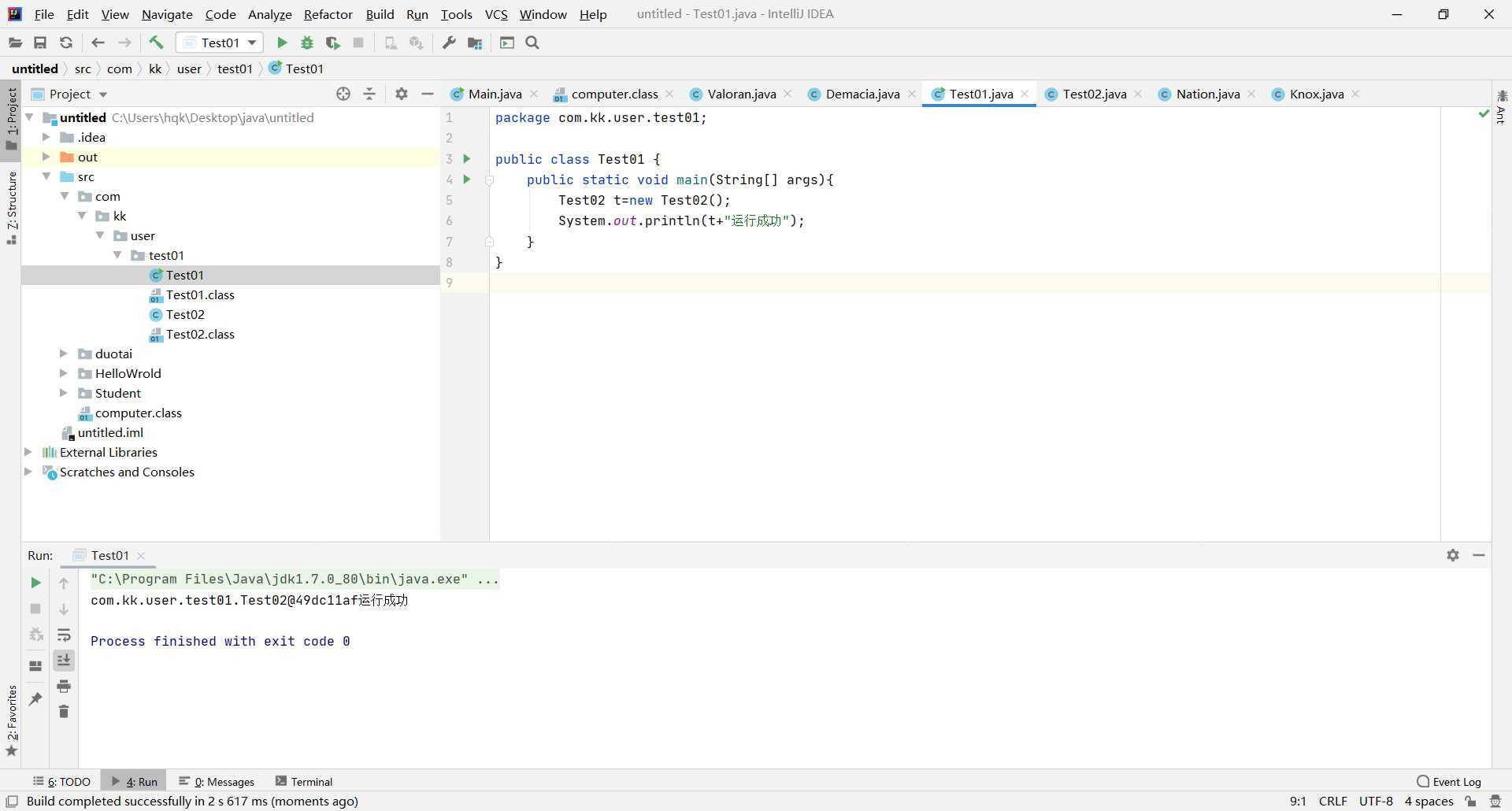Restore layout icon in Run panel

coord(35,665)
